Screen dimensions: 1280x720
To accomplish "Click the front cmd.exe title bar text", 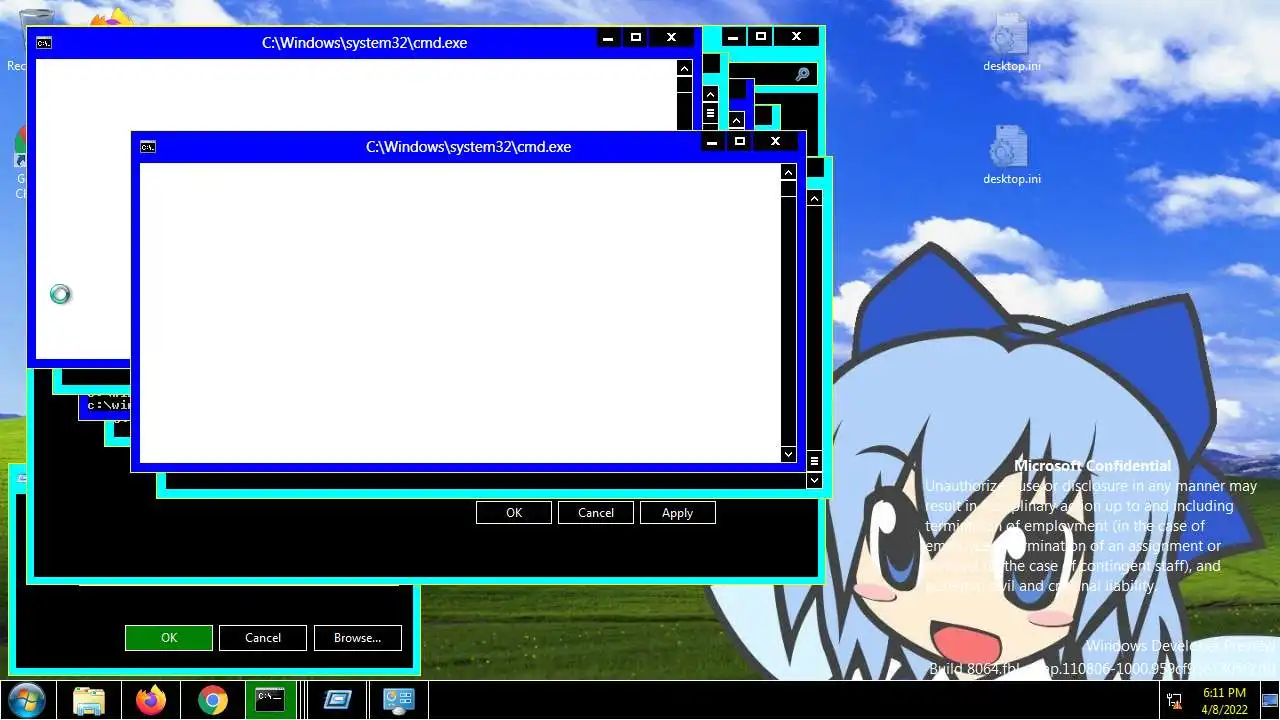I will click(x=468, y=147).
